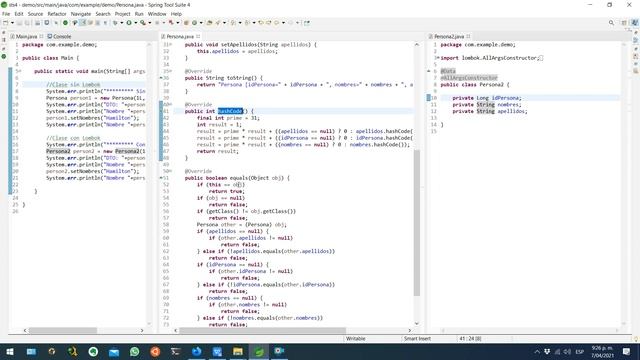640x360 pixels.
Task: Click the highlighted hashCode method name
Action: [x=230, y=111]
